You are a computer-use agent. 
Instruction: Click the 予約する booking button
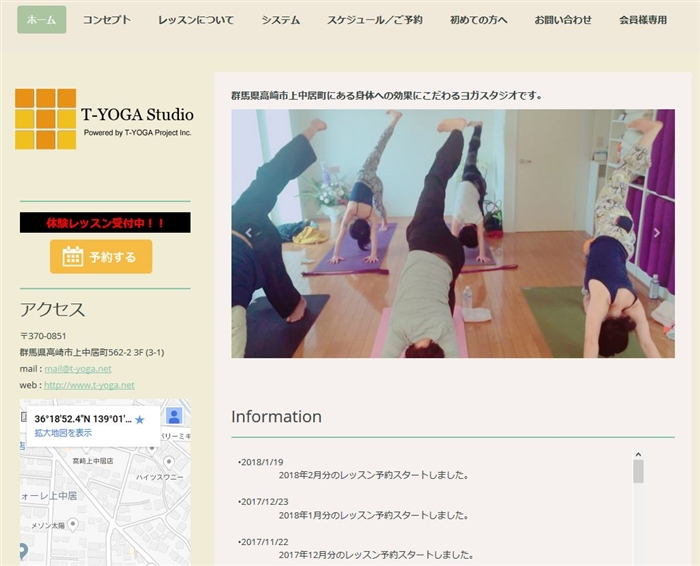[101, 257]
